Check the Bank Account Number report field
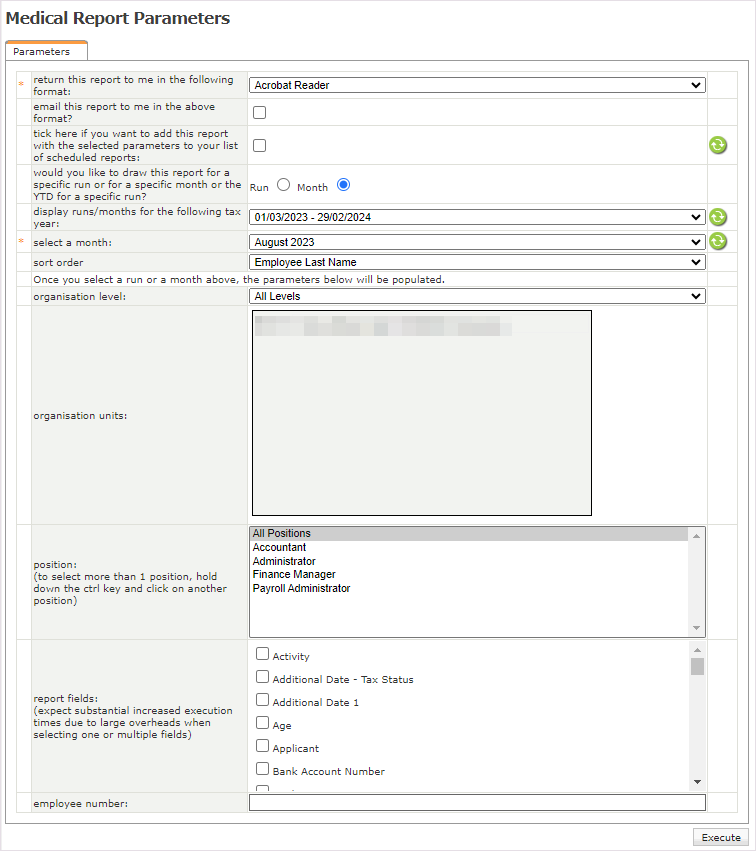756x851 pixels. (x=263, y=769)
